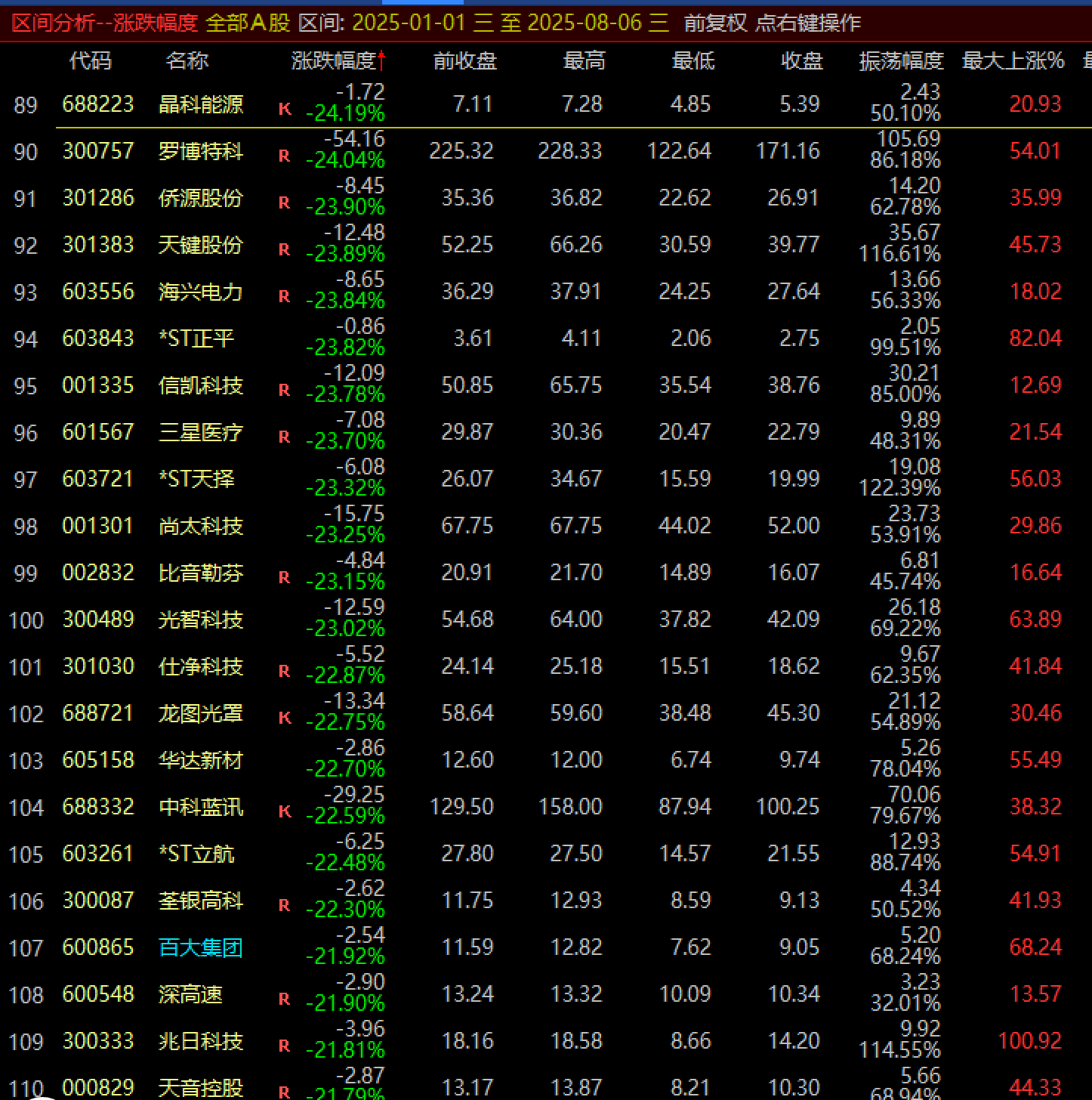Select the cyan 百大集团 stock name
Screen dimensions: 1092x1100
point(201,947)
